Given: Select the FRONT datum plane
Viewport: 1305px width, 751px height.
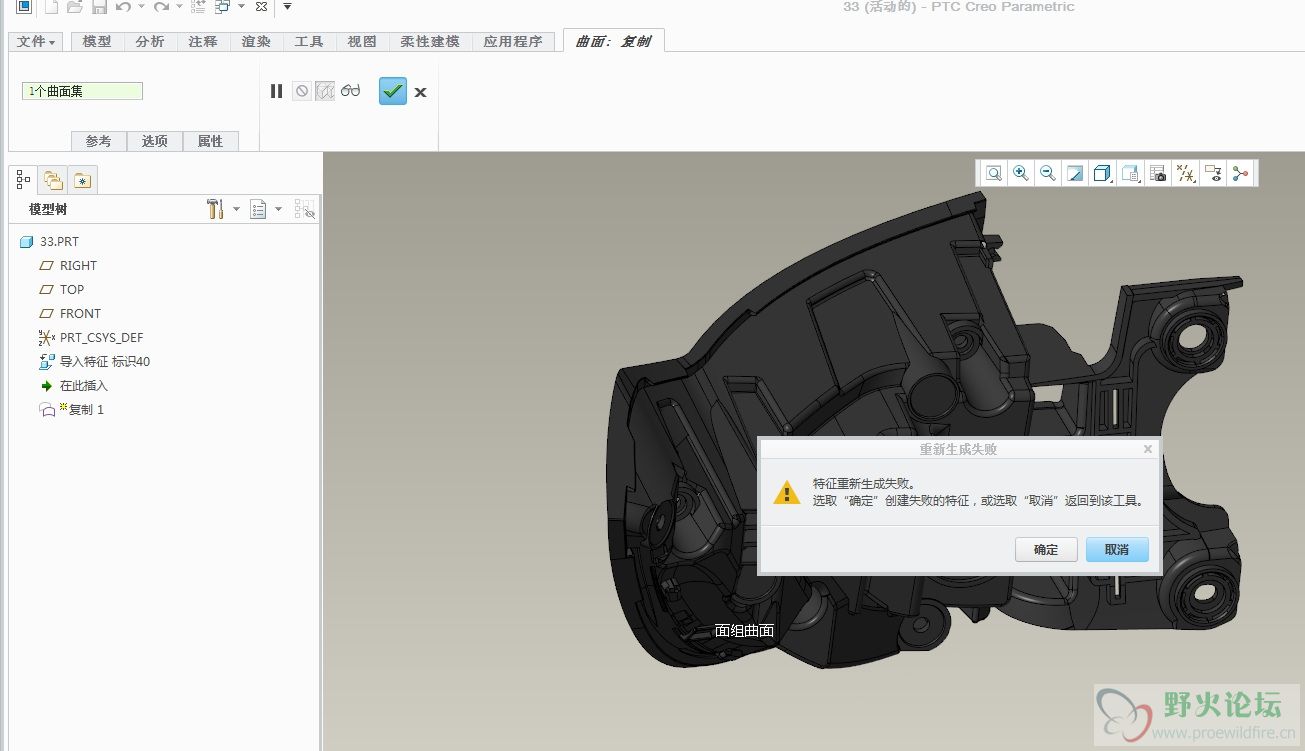Looking at the screenshot, I should (70, 314).
